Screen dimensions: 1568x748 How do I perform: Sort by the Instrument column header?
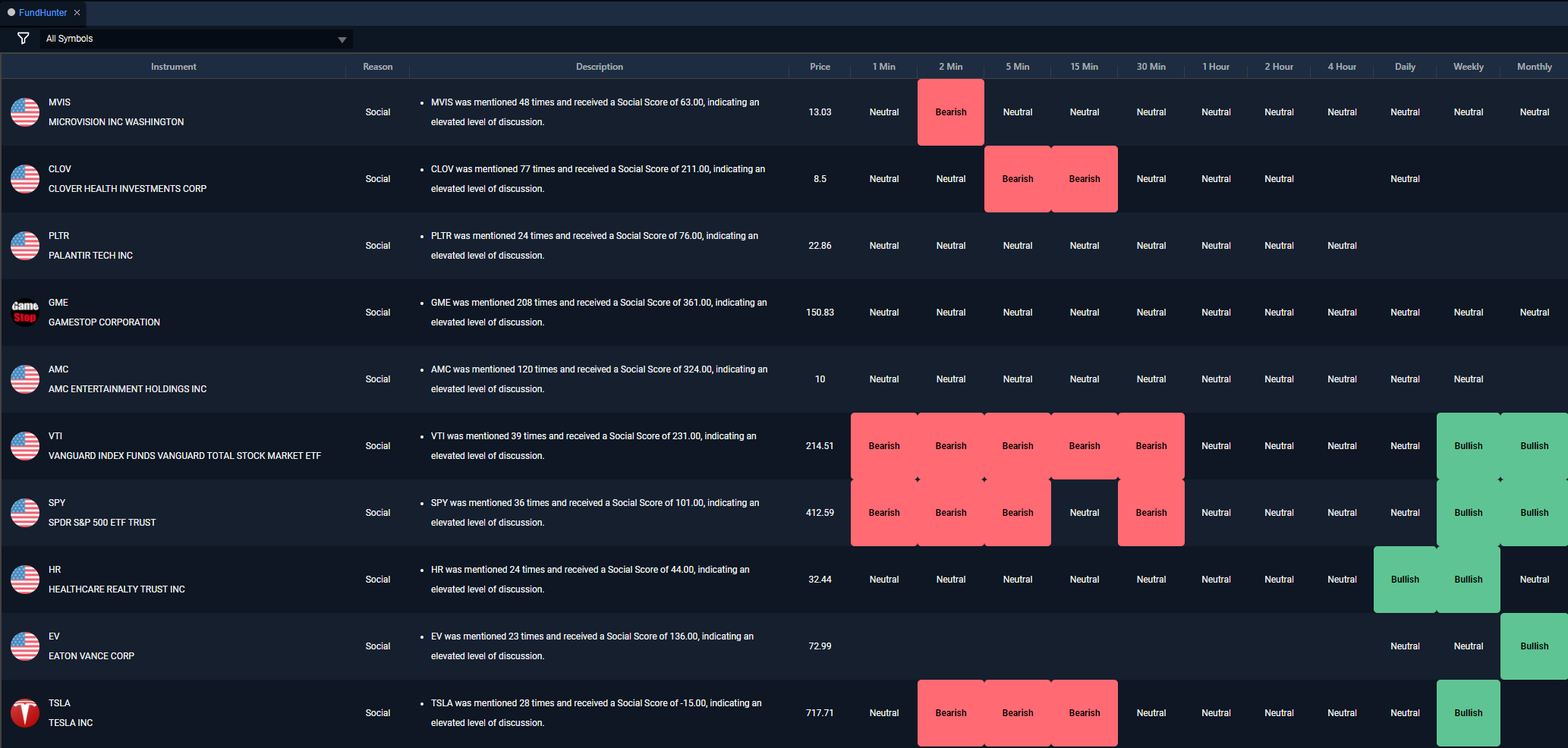tap(173, 67)
